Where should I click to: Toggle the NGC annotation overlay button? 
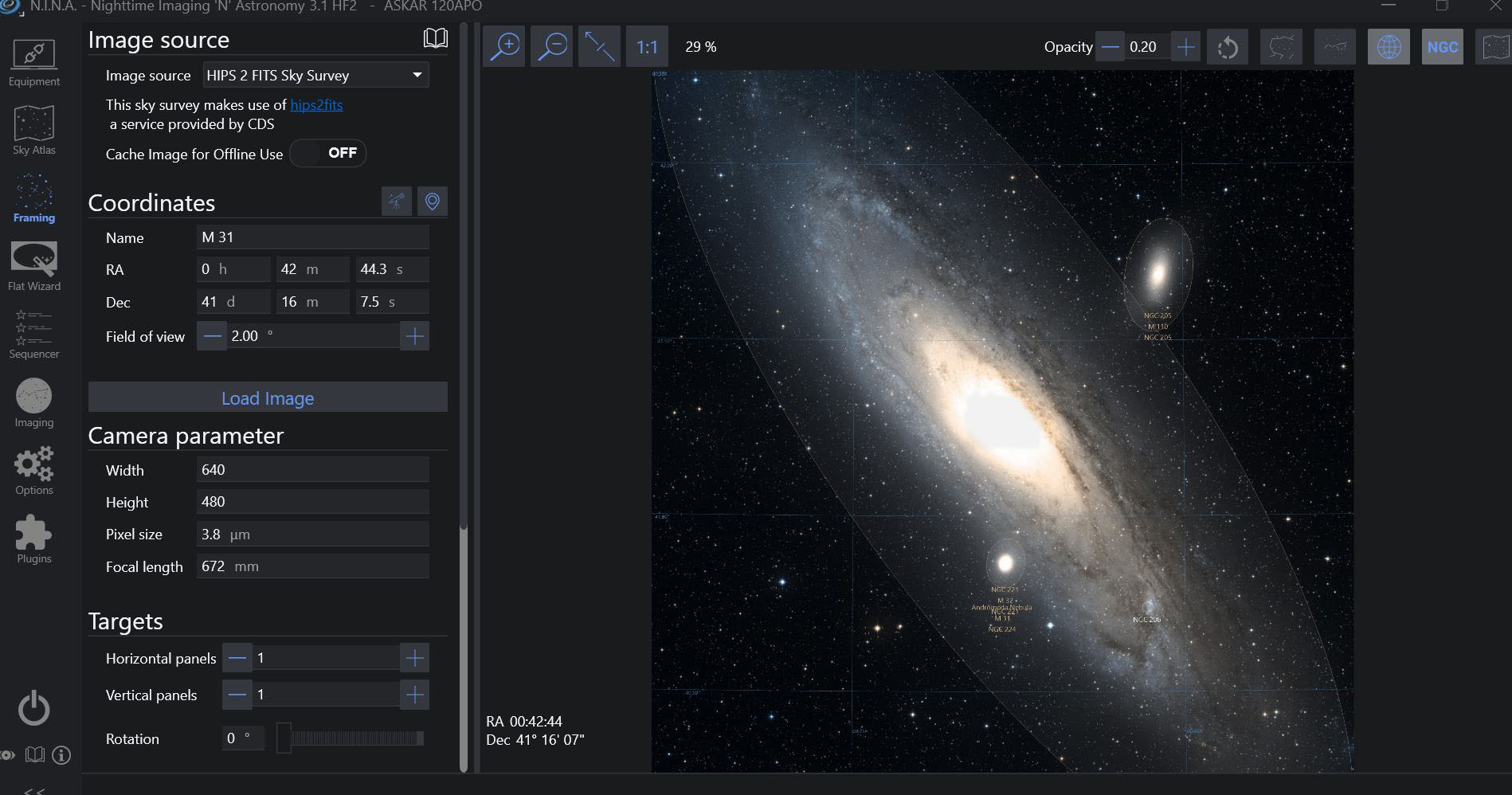[1442, 47]
